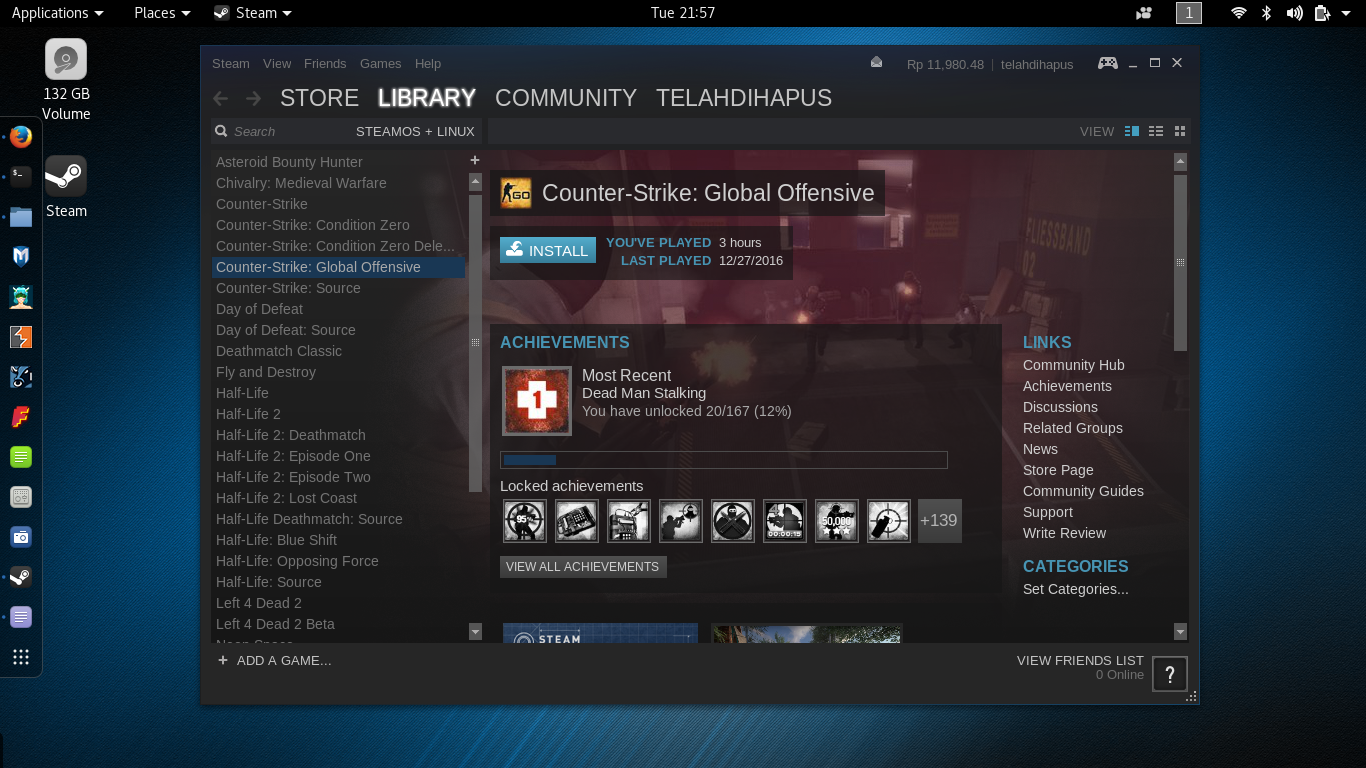Screen dimensions: 1366x768
Task: Open the TELAHDIHAPUS profile tab
Action: click(x=744, y=98)
